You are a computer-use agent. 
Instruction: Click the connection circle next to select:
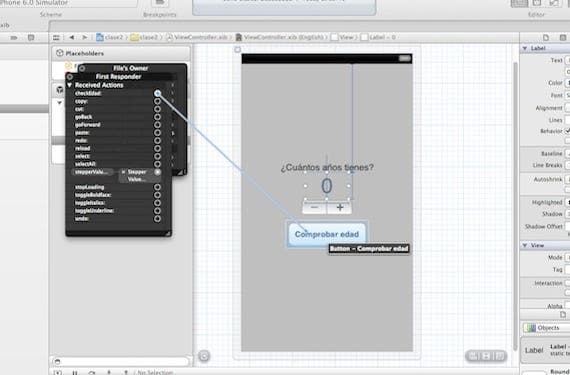pos(157,156)
